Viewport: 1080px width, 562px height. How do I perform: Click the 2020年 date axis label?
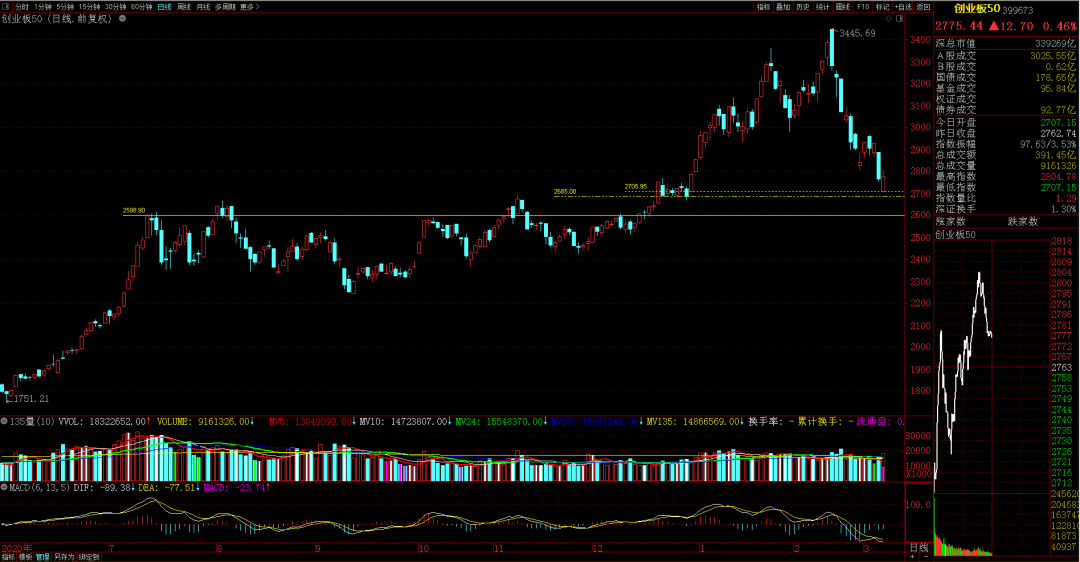(17, 549)
